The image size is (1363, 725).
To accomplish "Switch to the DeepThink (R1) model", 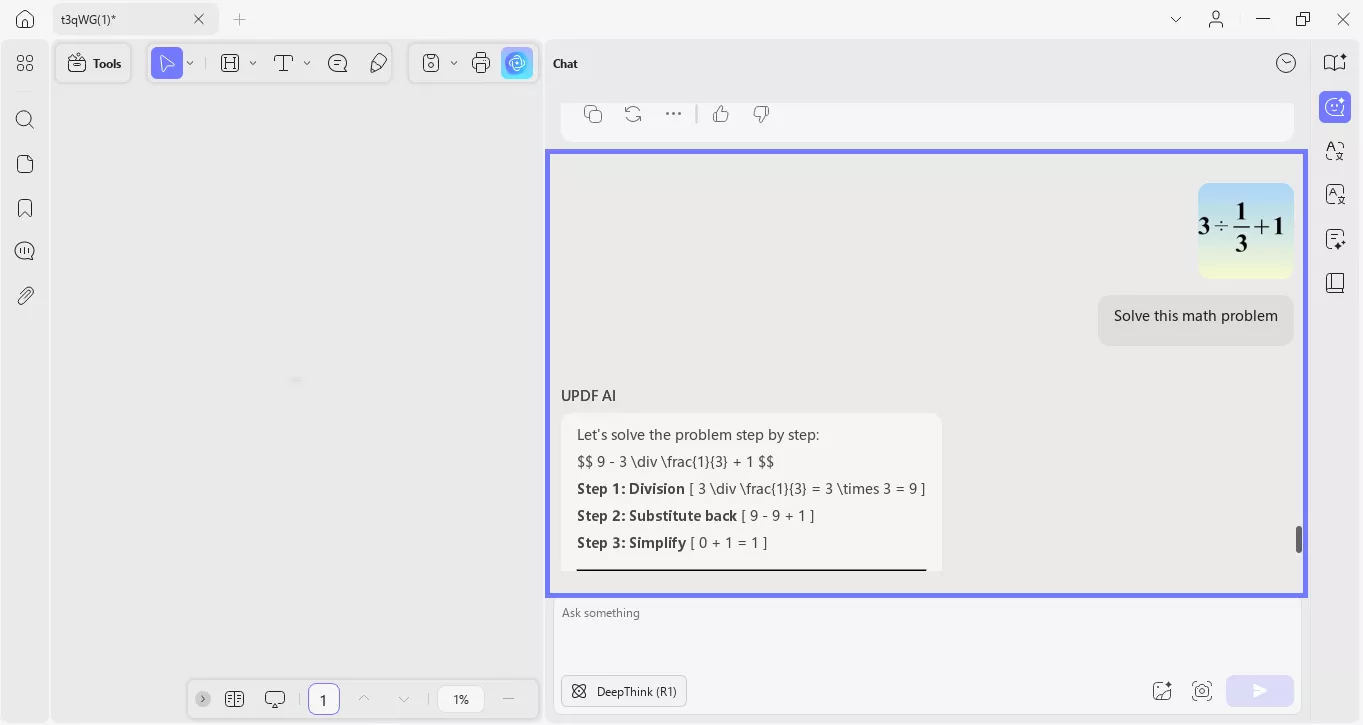I will point(624,691).
